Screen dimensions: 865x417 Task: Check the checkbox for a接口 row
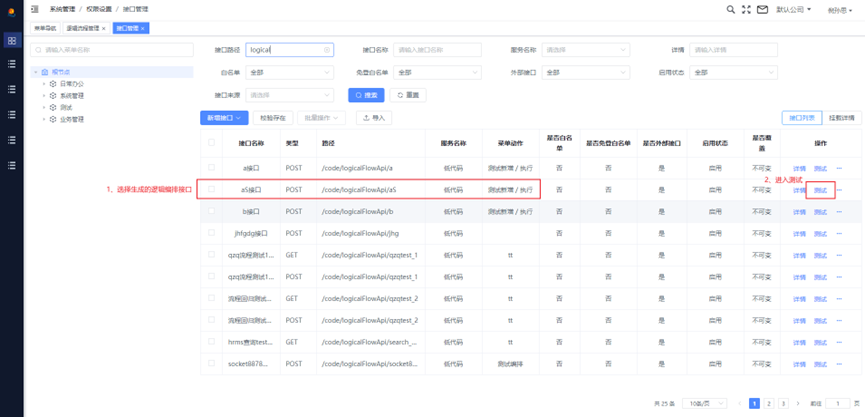click(x=211, y=167)
